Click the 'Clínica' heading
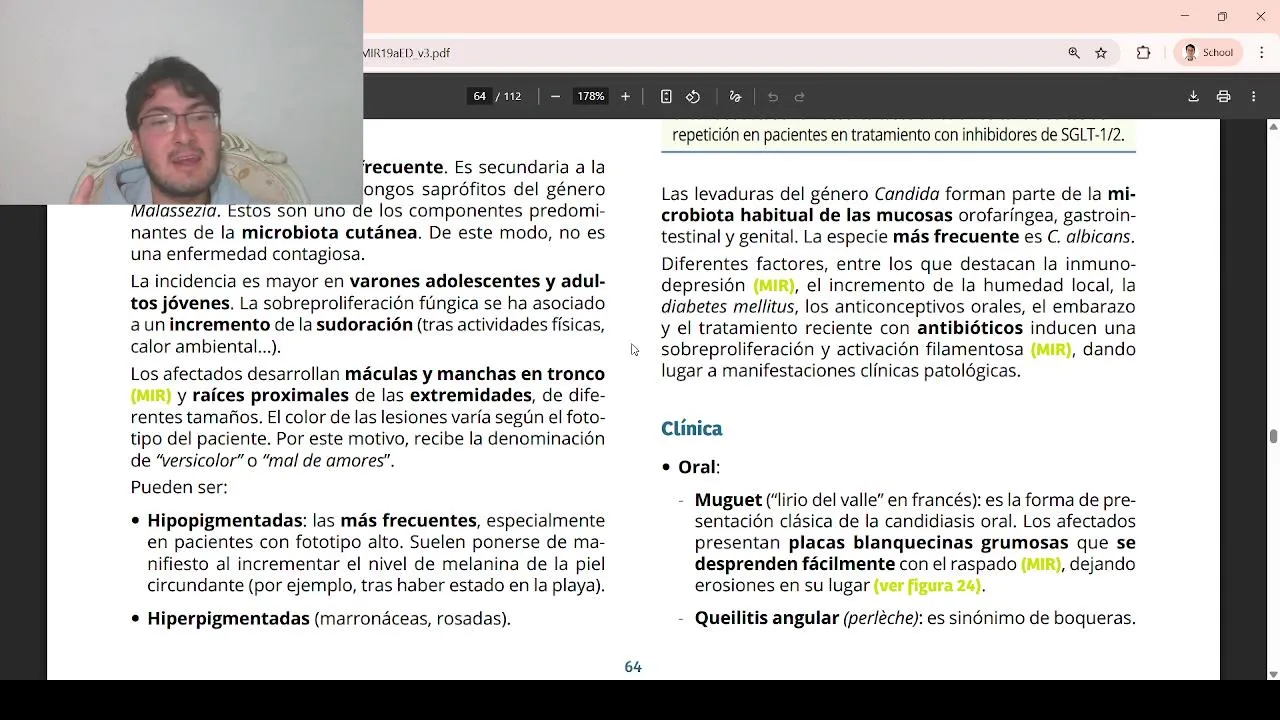The height and width of the screenshot is (720, 1280). [691, 429]
